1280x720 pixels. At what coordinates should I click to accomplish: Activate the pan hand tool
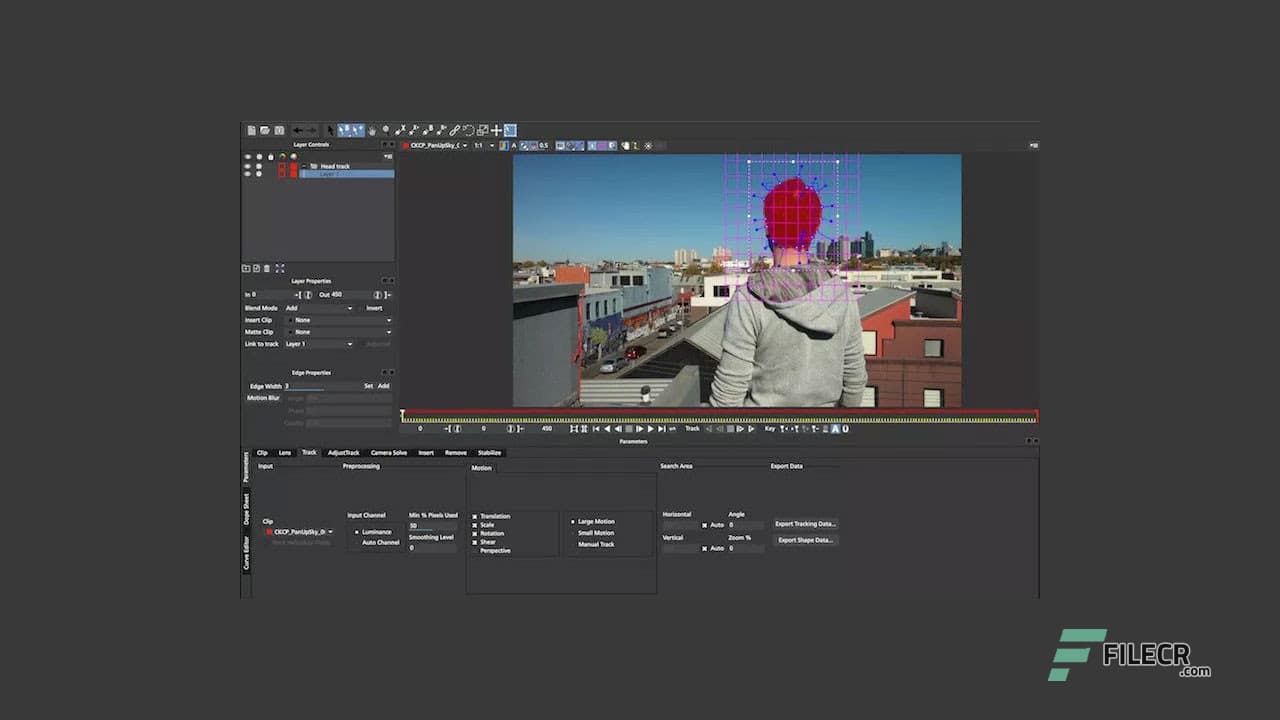click(x=372, y=130)
